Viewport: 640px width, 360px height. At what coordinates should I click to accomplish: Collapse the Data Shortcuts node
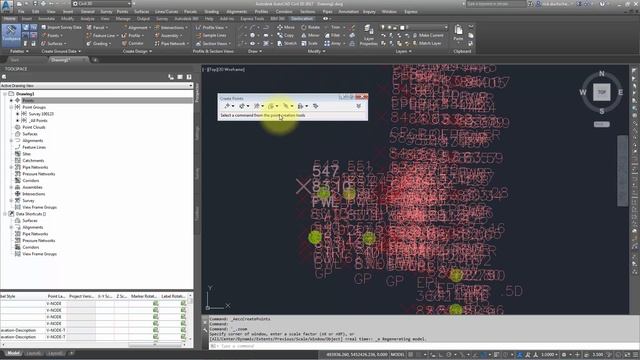point(5,214)
